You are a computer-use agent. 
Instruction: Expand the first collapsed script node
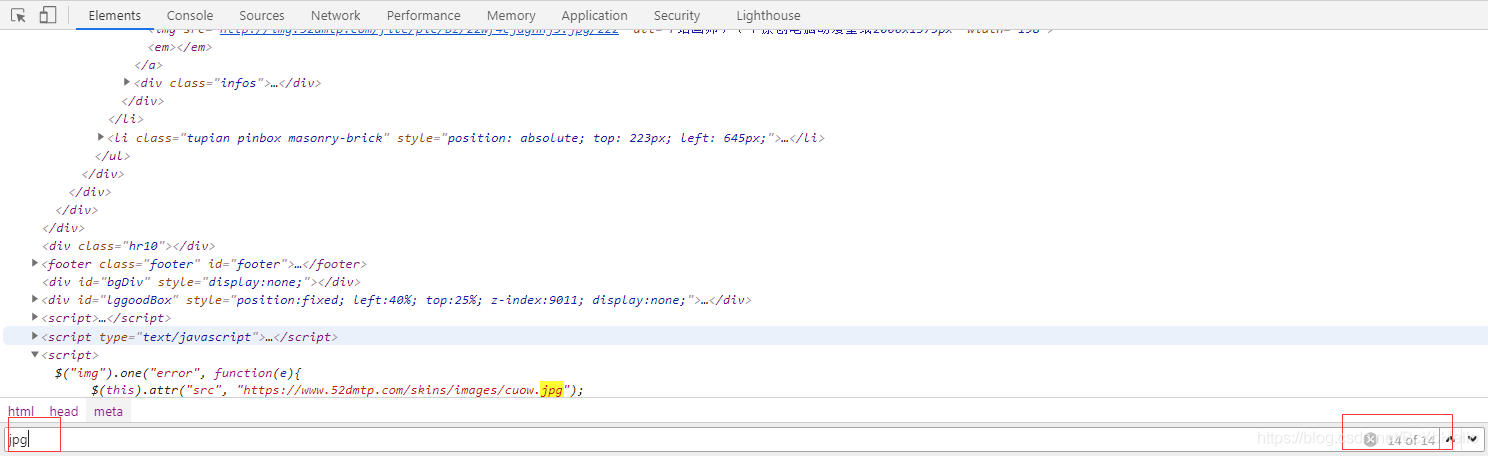coord(36,318)
